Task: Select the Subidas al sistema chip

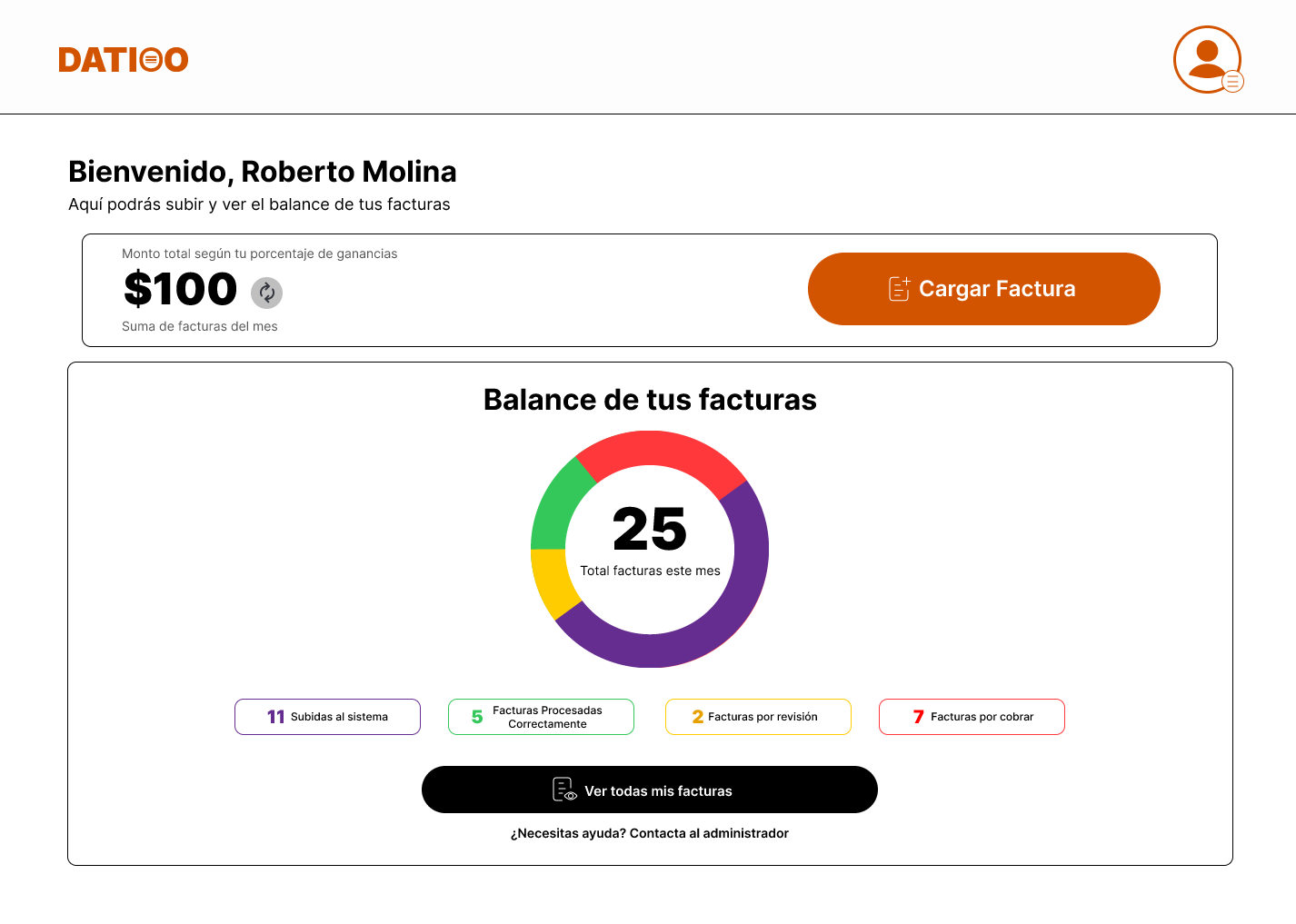Action: click(327, 717)
